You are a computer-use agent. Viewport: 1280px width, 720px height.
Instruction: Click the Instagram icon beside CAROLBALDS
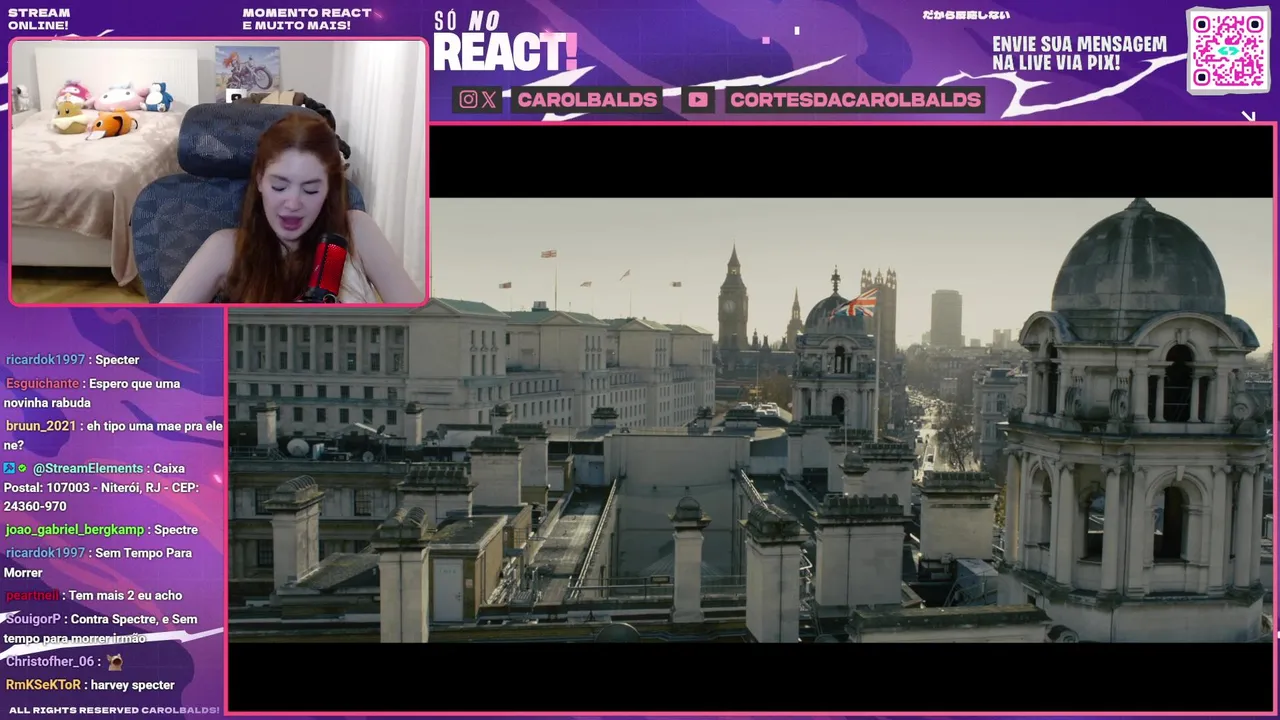tap(468, 99)
